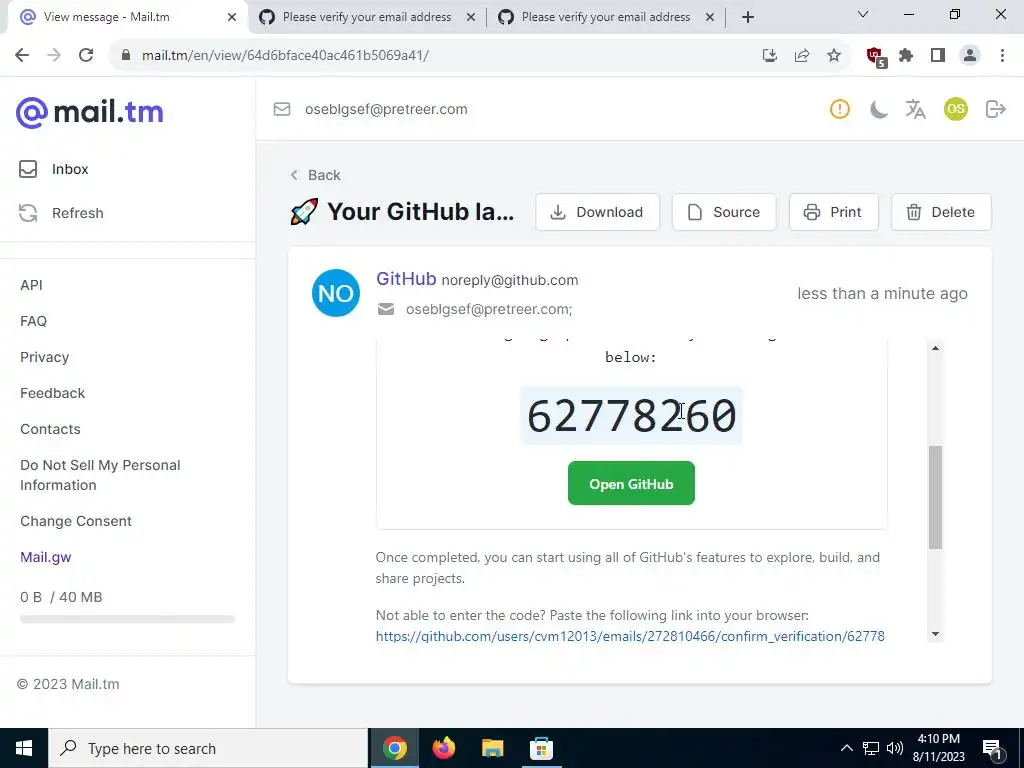The height and width of the screenshot is (768, 1024).
Task: Click the NO sender avatar
Action: coord(336,293)
